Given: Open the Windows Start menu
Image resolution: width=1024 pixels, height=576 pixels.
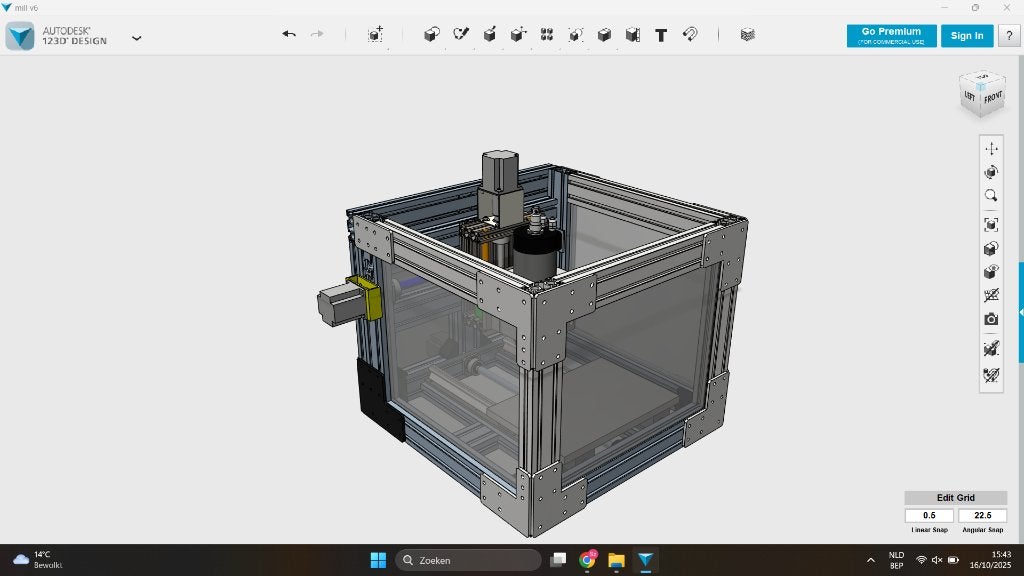Looking at the screenshot, I should 378,560.
